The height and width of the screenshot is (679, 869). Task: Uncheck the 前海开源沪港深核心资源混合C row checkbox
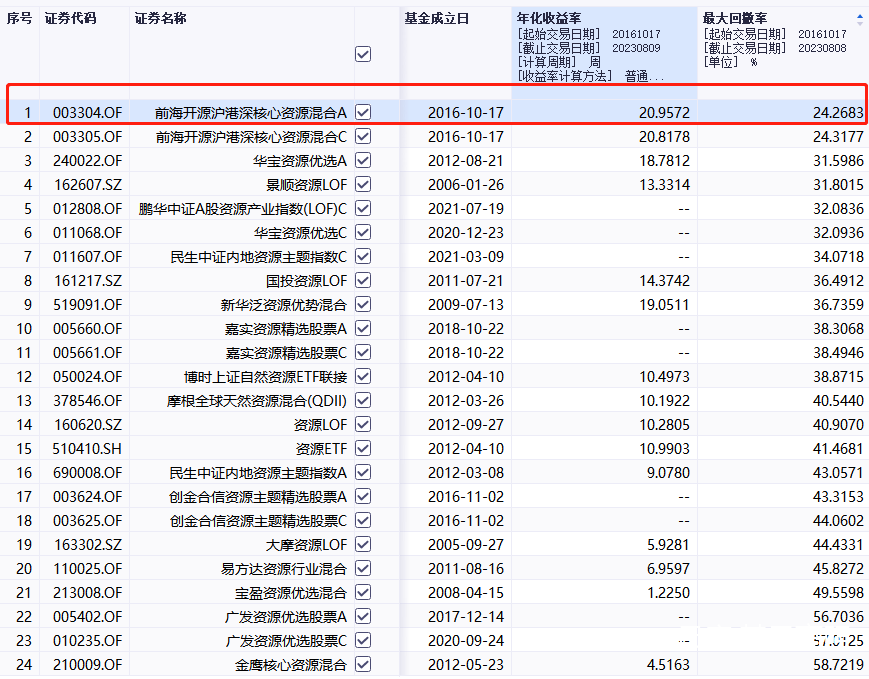click(x=363, y=136)
